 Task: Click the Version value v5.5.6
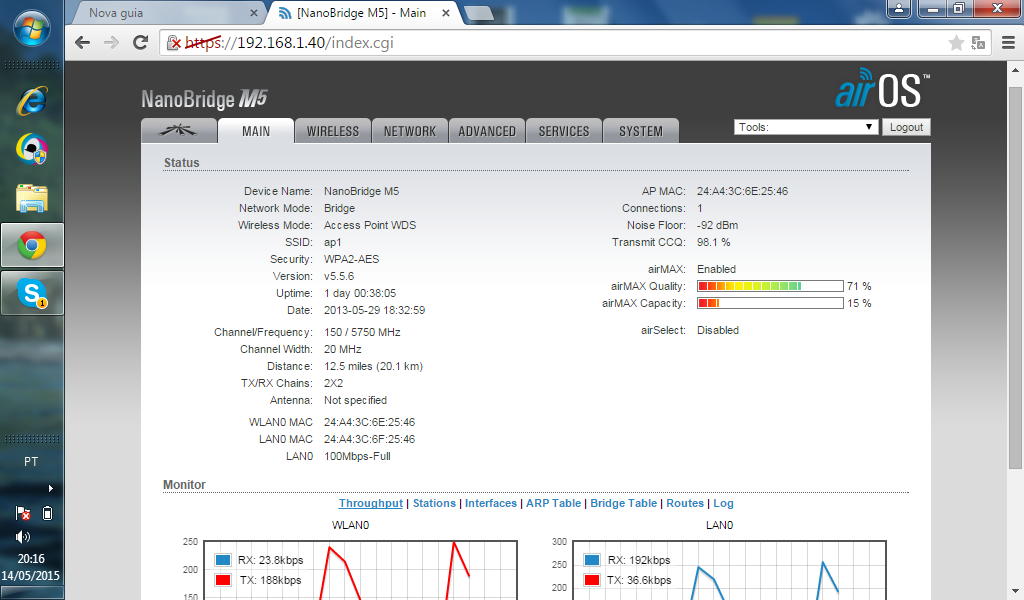(x=339, y=276)
